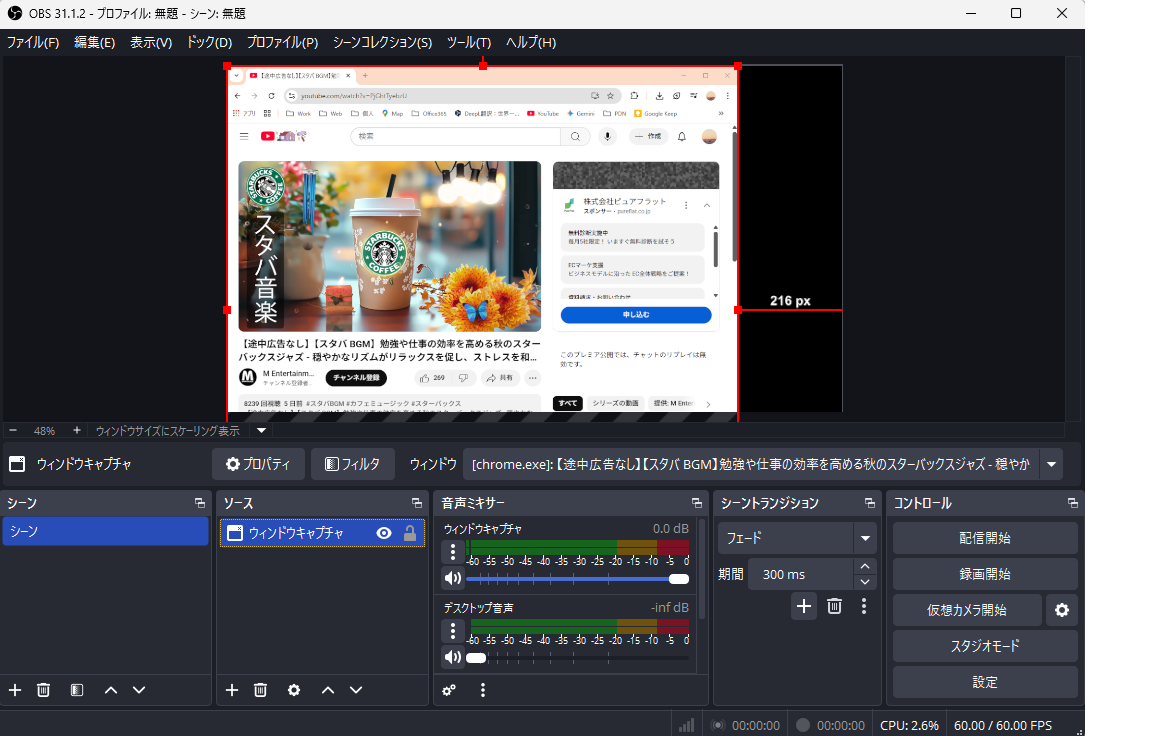Toggle lock on ウィンドウキャプチャ source
Screen dimensions: 1152x736
coord(410,534)
